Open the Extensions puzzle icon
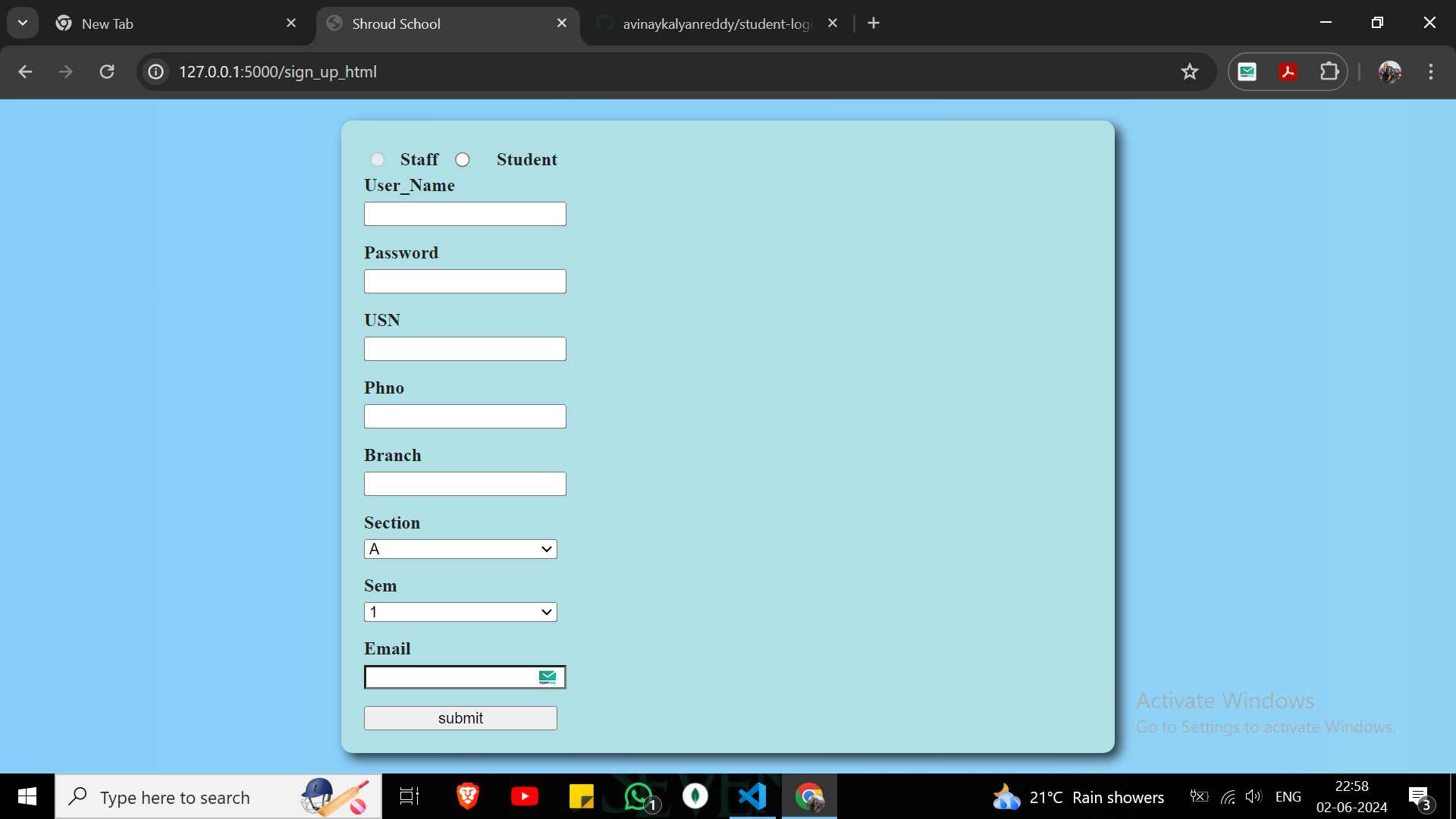 pos(1329,71)
